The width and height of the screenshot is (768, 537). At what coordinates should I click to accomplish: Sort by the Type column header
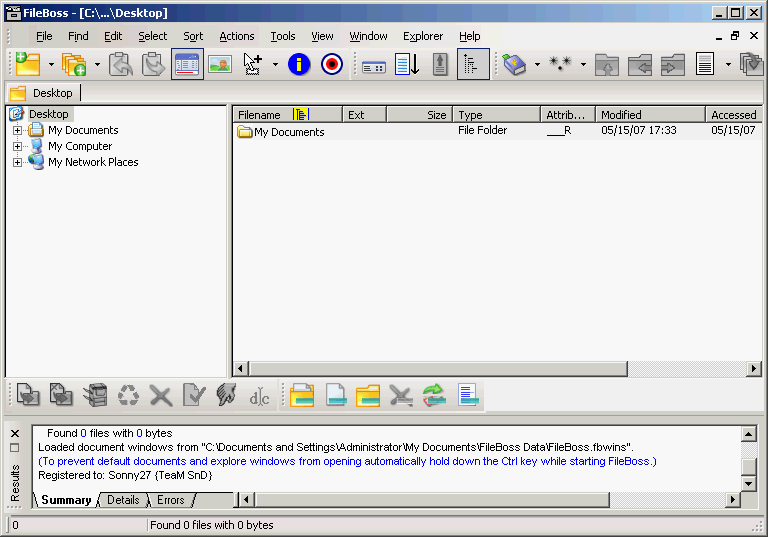497,115
